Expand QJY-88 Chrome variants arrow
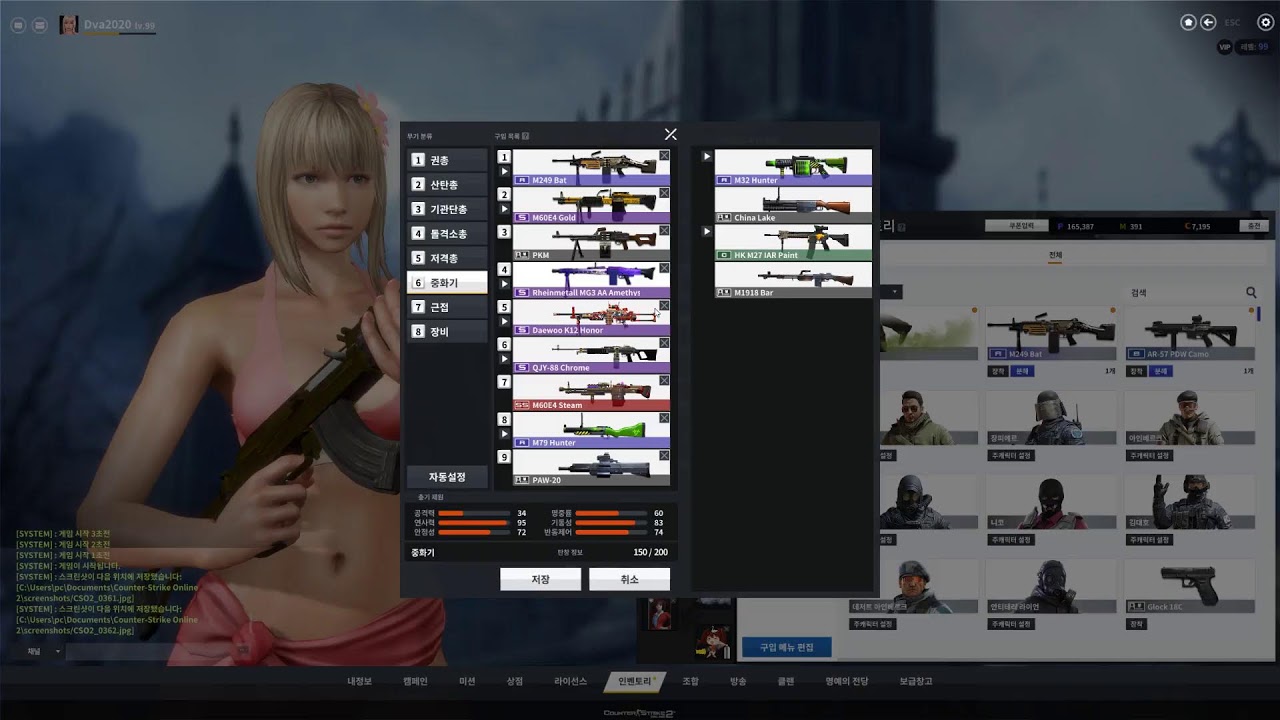The width and height of the screenshot is (1280, 720). [x=505, y=360]
